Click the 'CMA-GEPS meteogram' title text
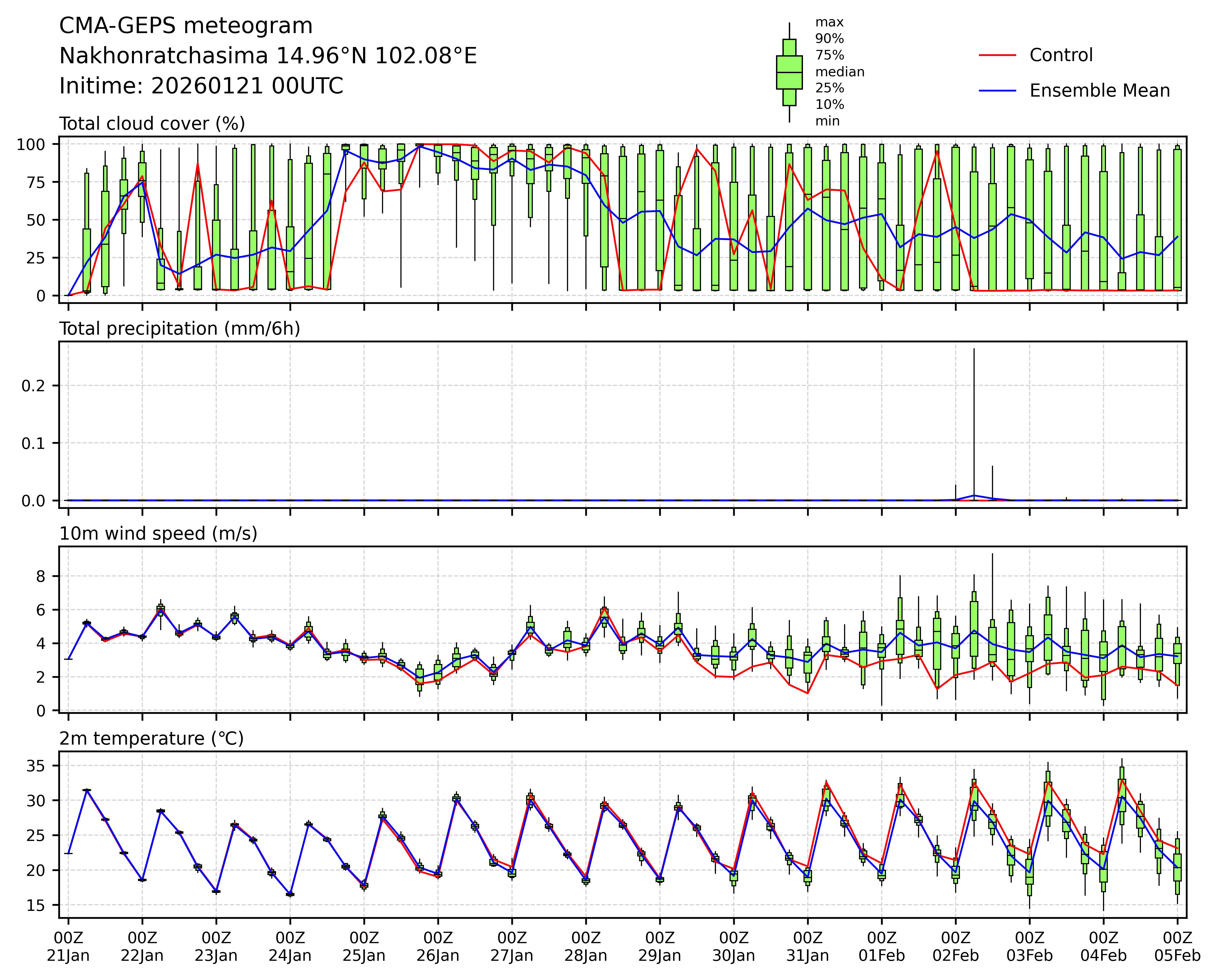This screenshot has width=1217, height=980. coord(186,26)
